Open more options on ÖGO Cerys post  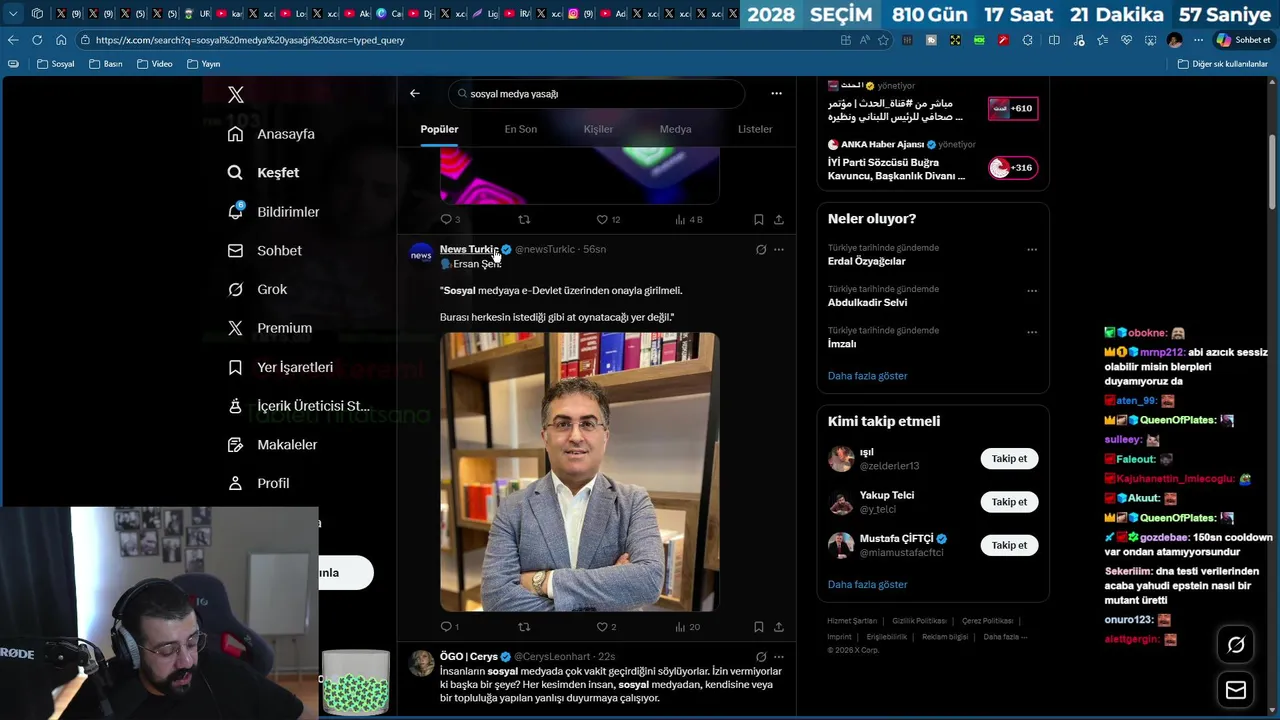click(779, 657)
